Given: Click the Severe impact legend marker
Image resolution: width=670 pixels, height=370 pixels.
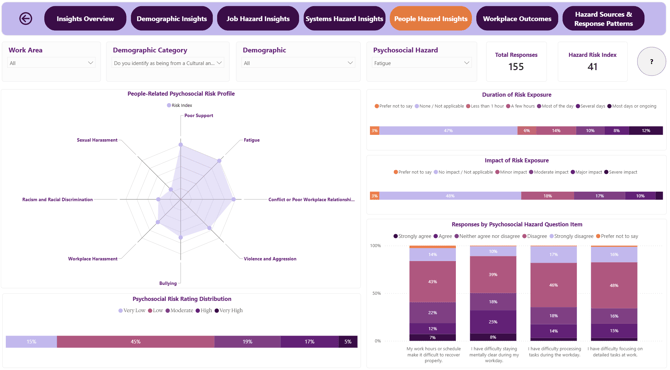Looking at the screenshot, I should tap(606, 172).
